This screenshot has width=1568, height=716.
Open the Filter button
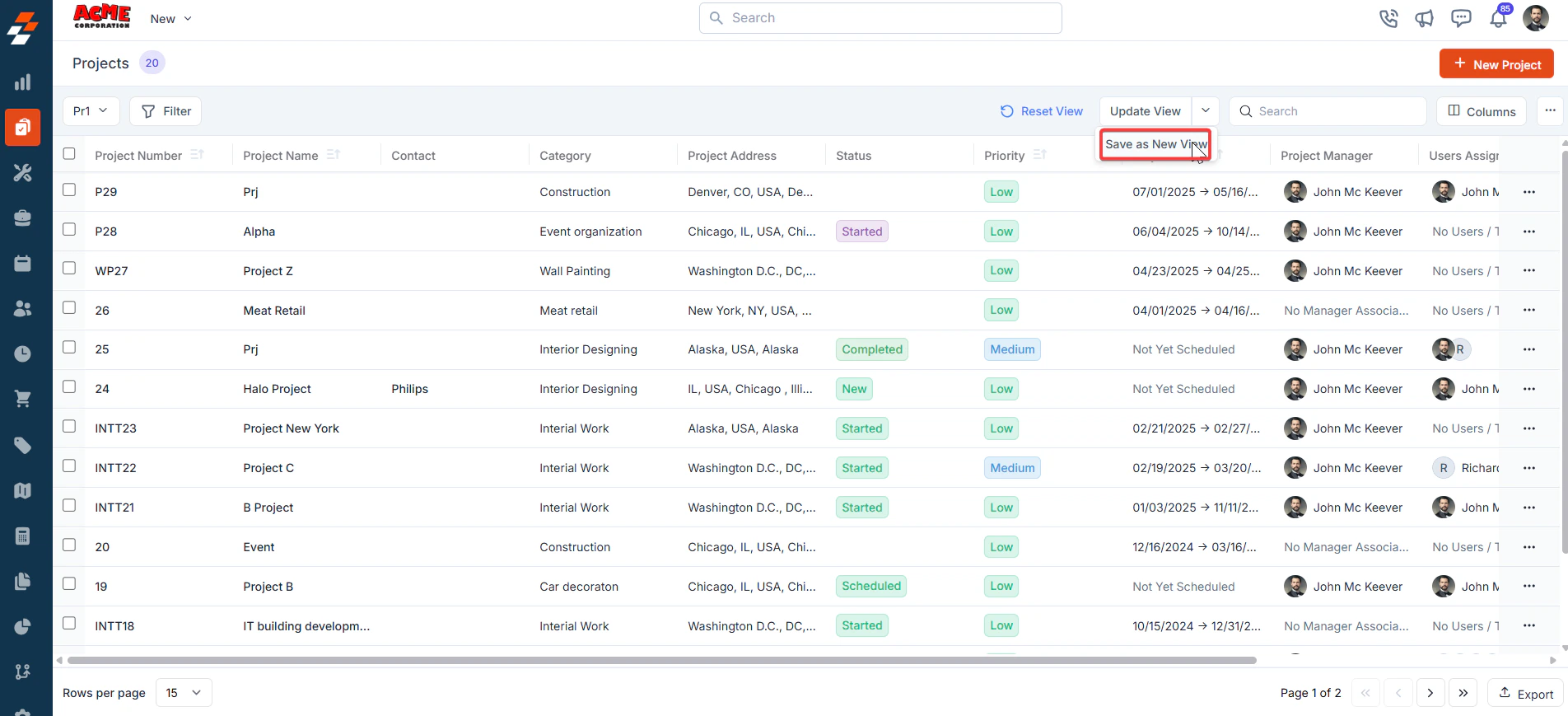(x=166, y=111)
